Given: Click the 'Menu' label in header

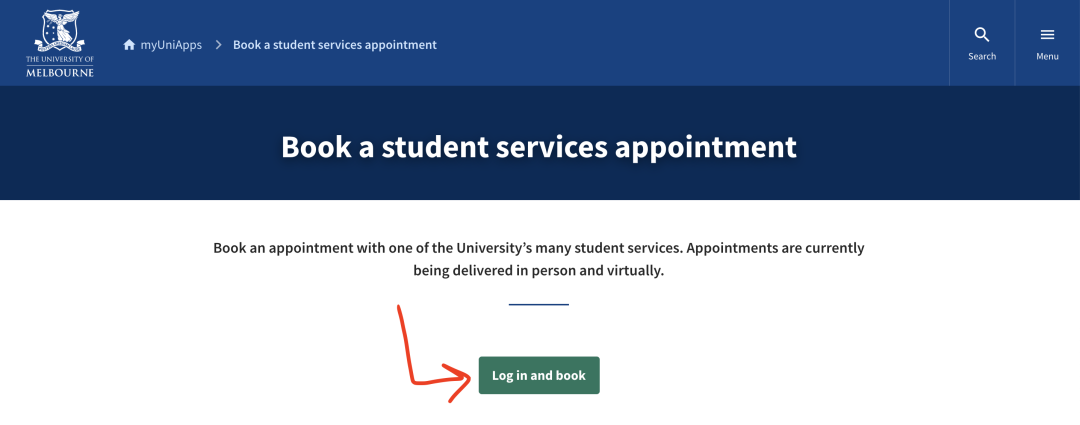Looking at the screenshot, I should 1047,56.
